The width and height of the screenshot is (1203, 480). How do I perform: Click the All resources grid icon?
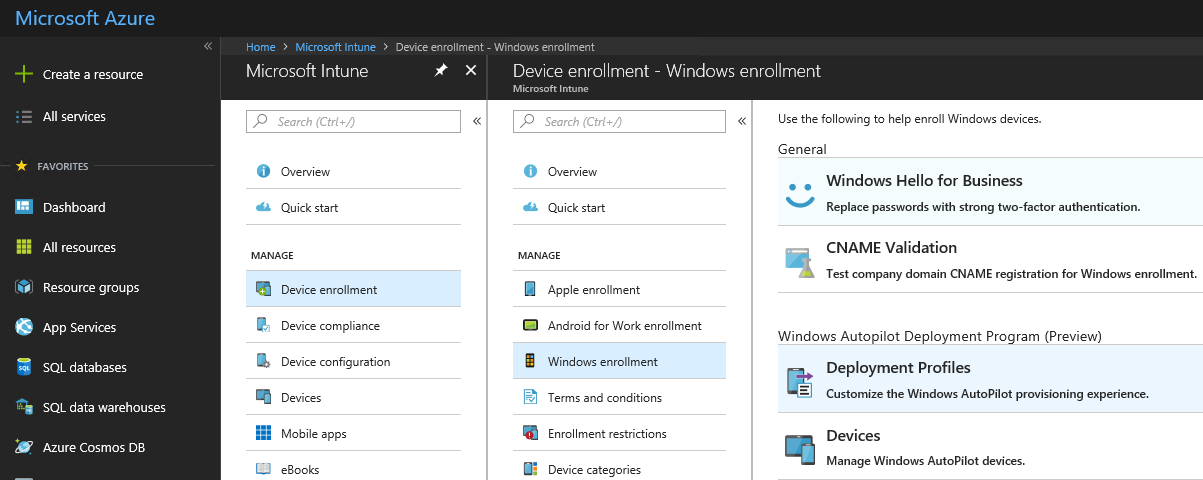pyautogui.click(x=24, y=247)
